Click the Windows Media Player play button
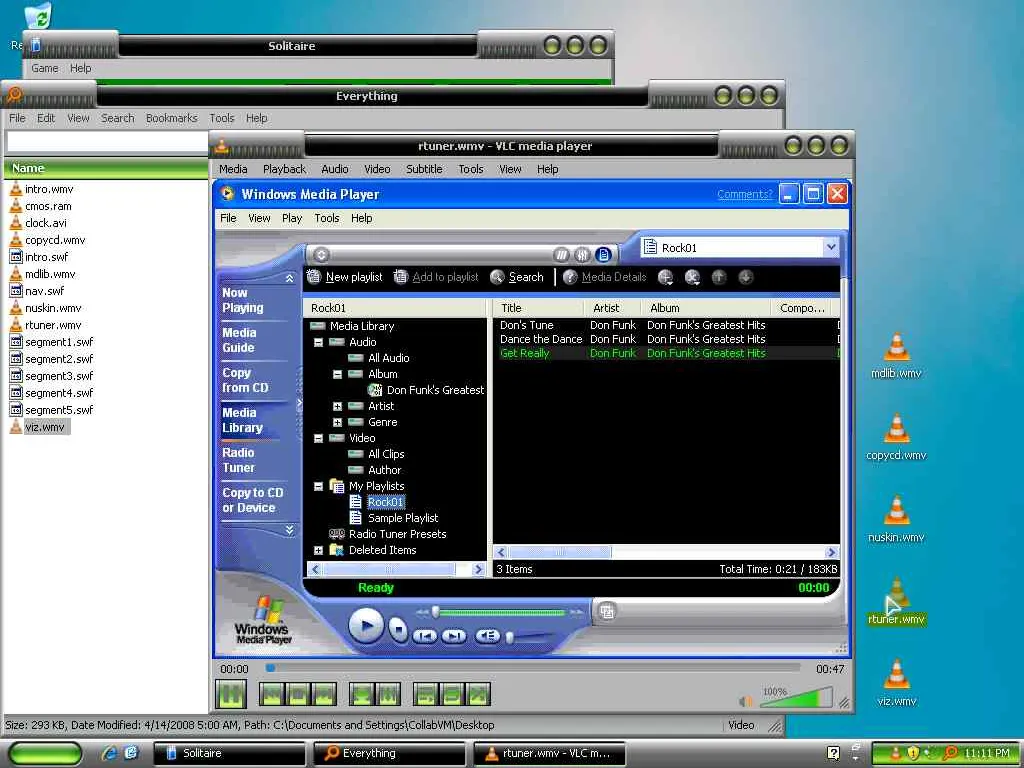The height and width of the screenshot is (768, 1024). pyautogui.click(x=366, y=626)
